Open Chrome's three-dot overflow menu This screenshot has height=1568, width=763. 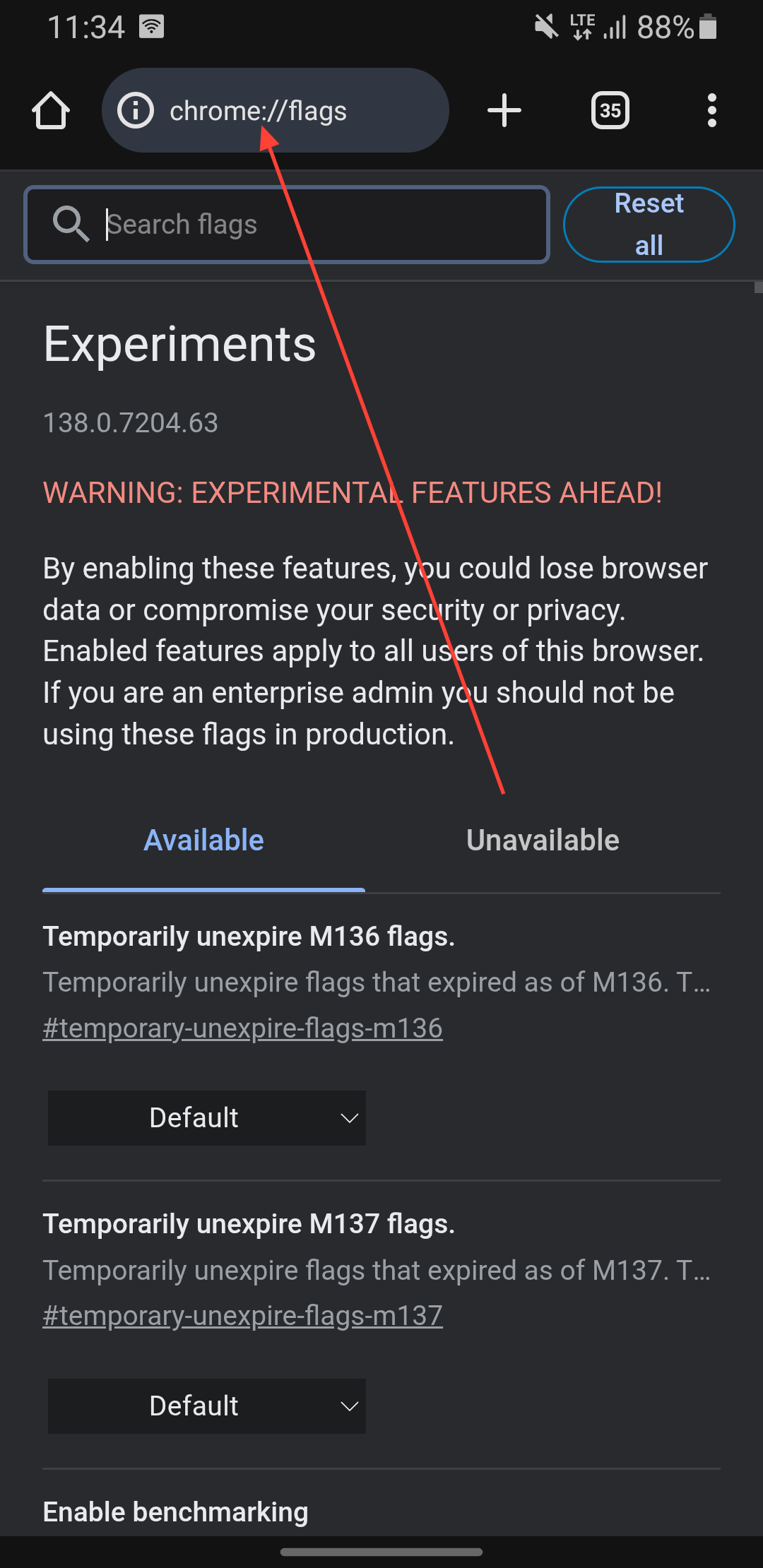[x=711, y=110]
